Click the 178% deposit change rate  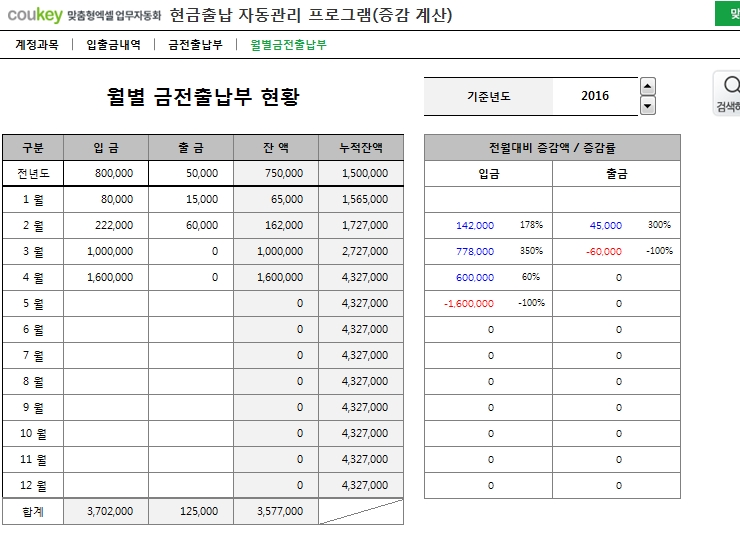531,225
